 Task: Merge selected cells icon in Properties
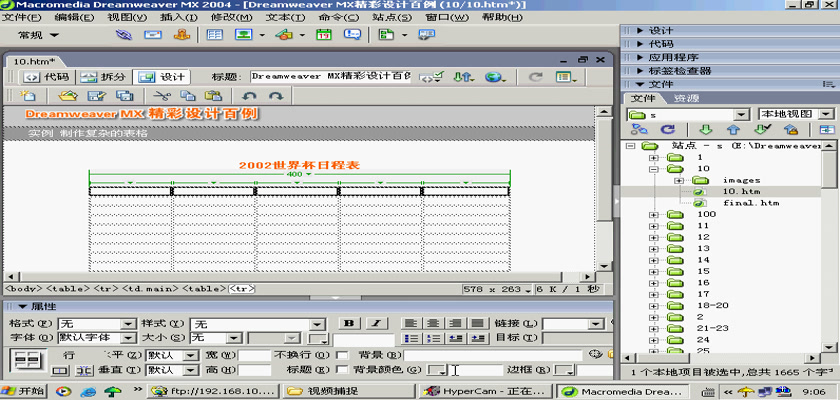click(59, 370)
